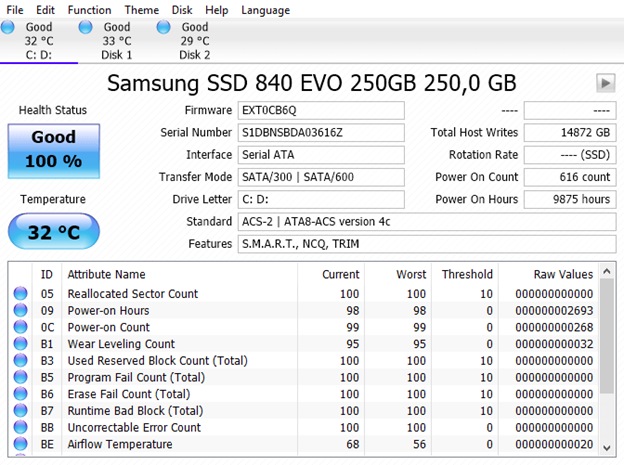The width and height of the screenshot is (624, 465).
Task: Click the Transfer Mode field
Action: pyautogui.click(x=321, y=177)
